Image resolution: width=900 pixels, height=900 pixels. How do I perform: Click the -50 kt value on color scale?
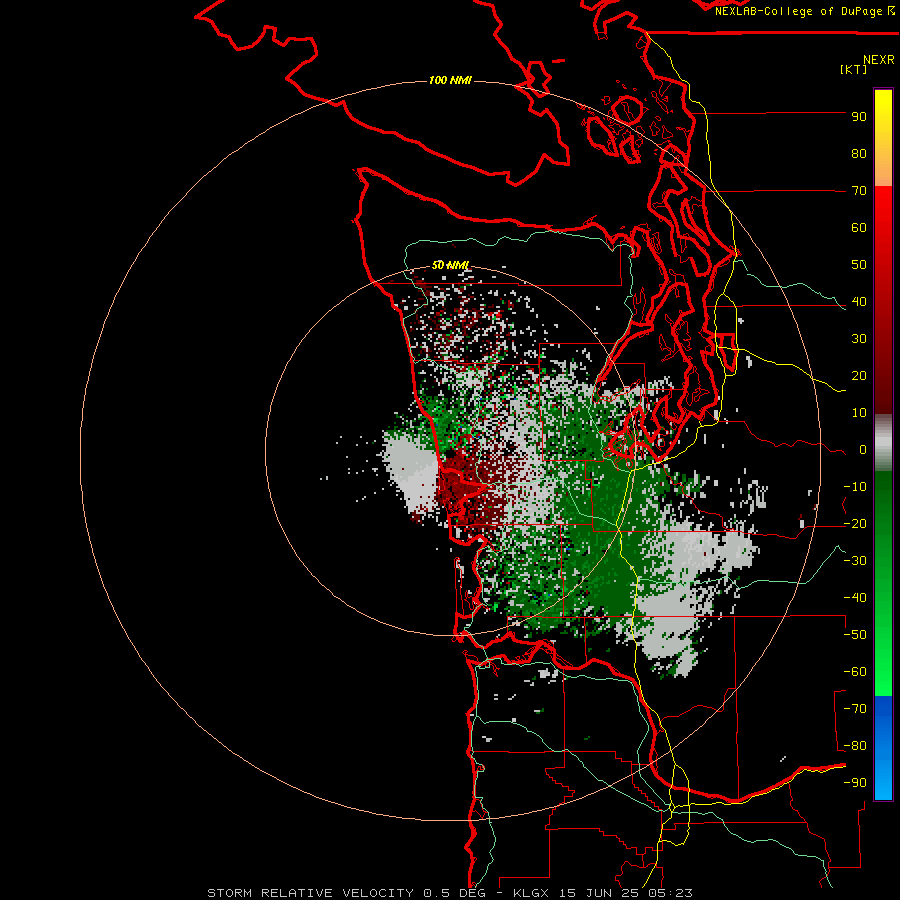[855, 635]
